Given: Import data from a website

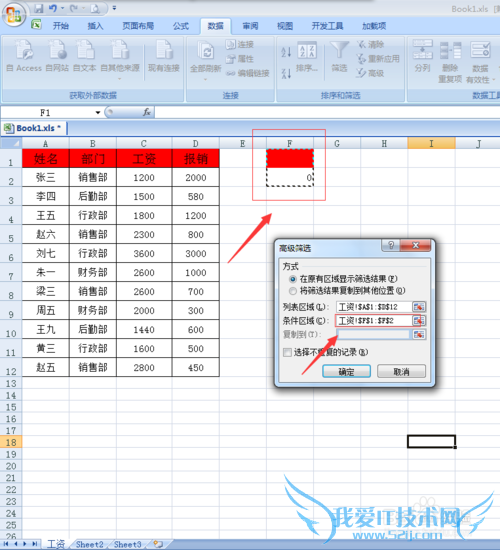Looking at the screenshot, I should [57, 56].
